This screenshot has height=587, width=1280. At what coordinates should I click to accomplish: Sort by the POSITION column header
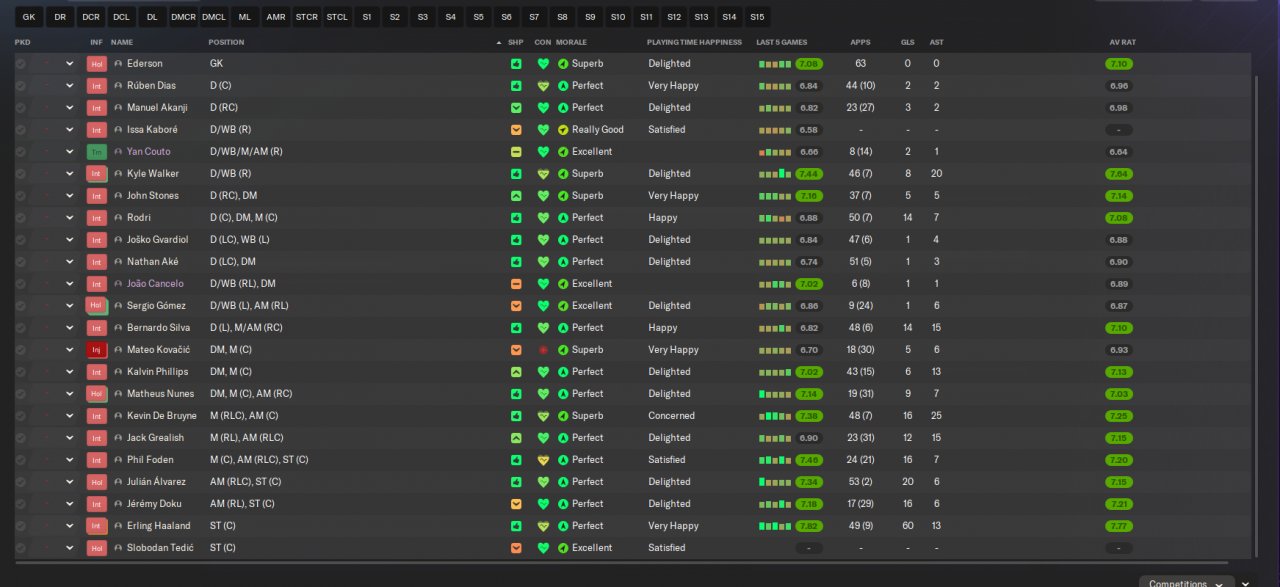(x=226, y=42)
